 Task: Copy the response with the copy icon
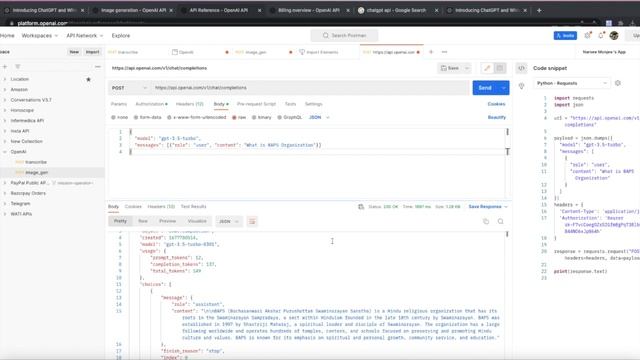coord(486,221)
